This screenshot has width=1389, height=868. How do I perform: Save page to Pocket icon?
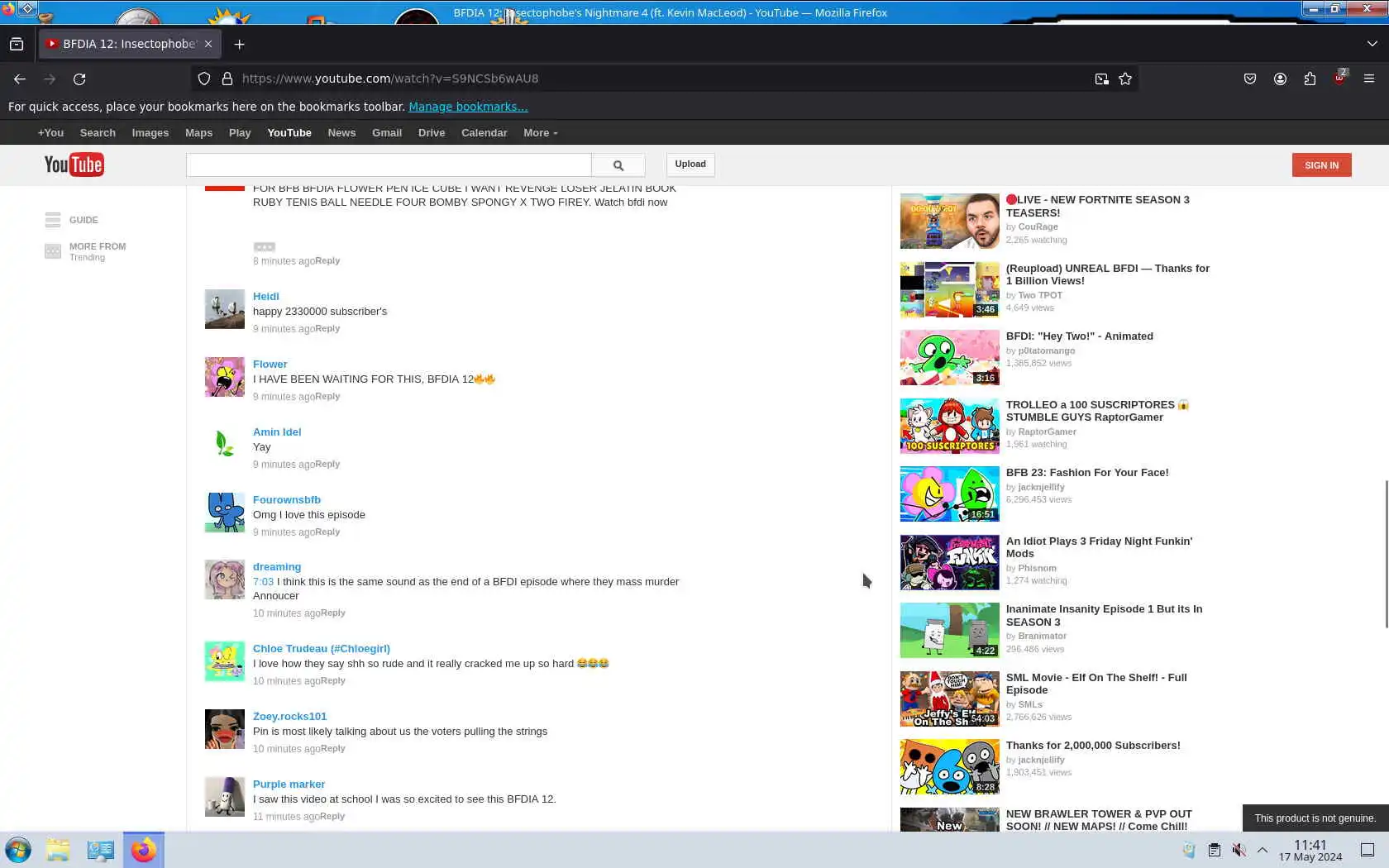point(1250,79)
